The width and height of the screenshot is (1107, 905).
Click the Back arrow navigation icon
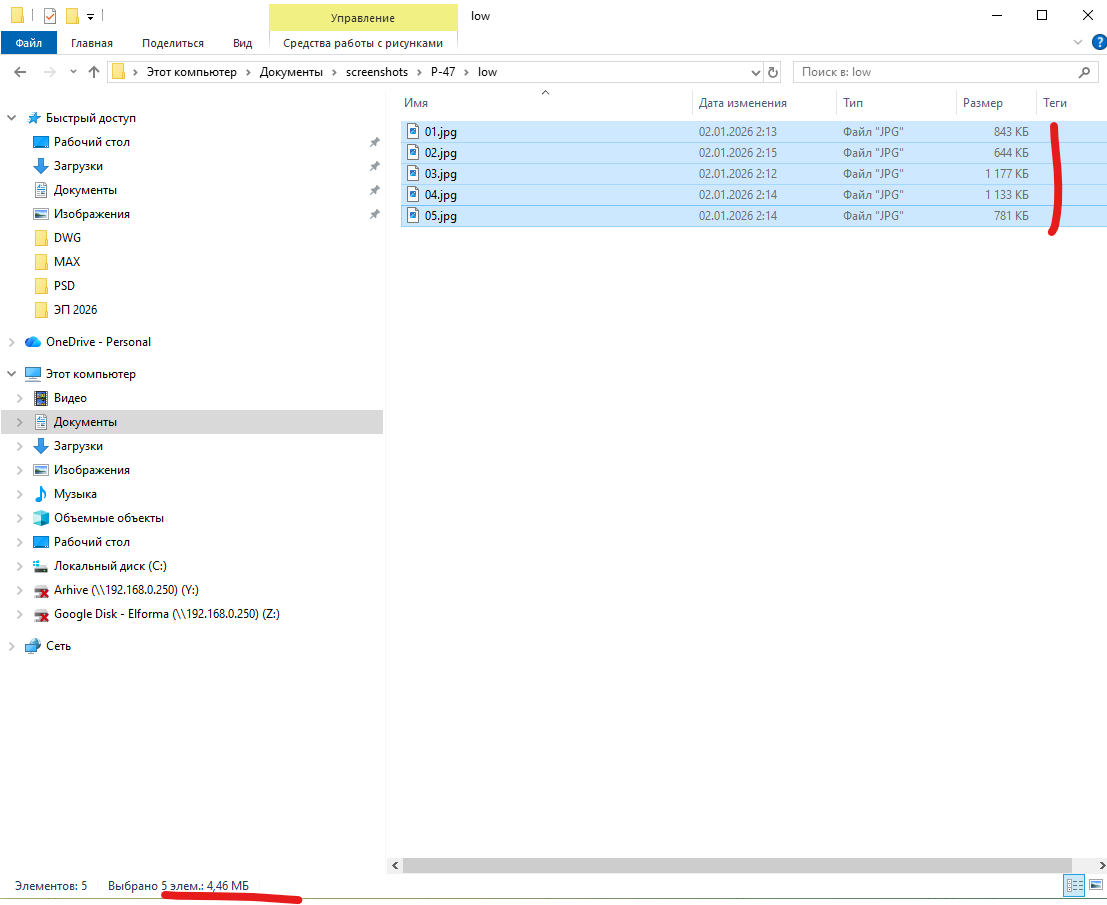tap(21, 72)
